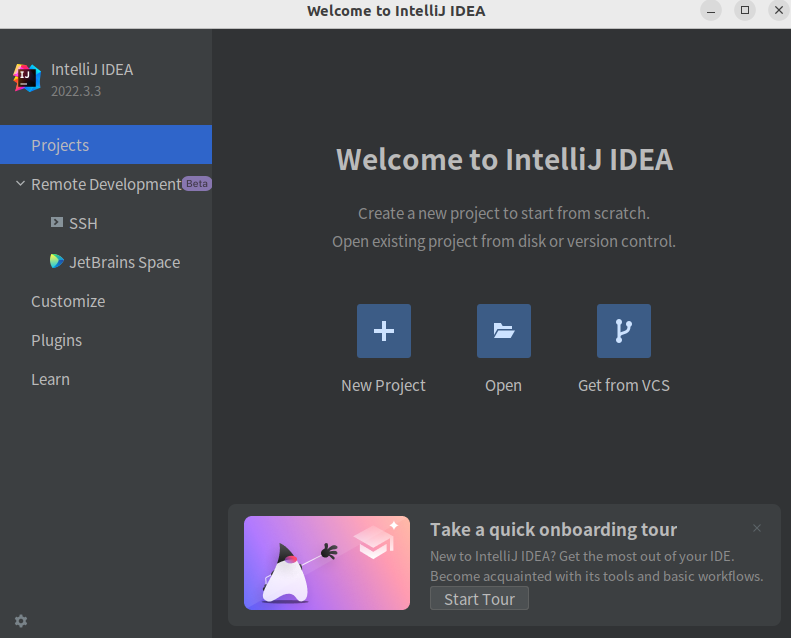Click the Get from VCS label

pyautogui.click(x=624, y=385)
